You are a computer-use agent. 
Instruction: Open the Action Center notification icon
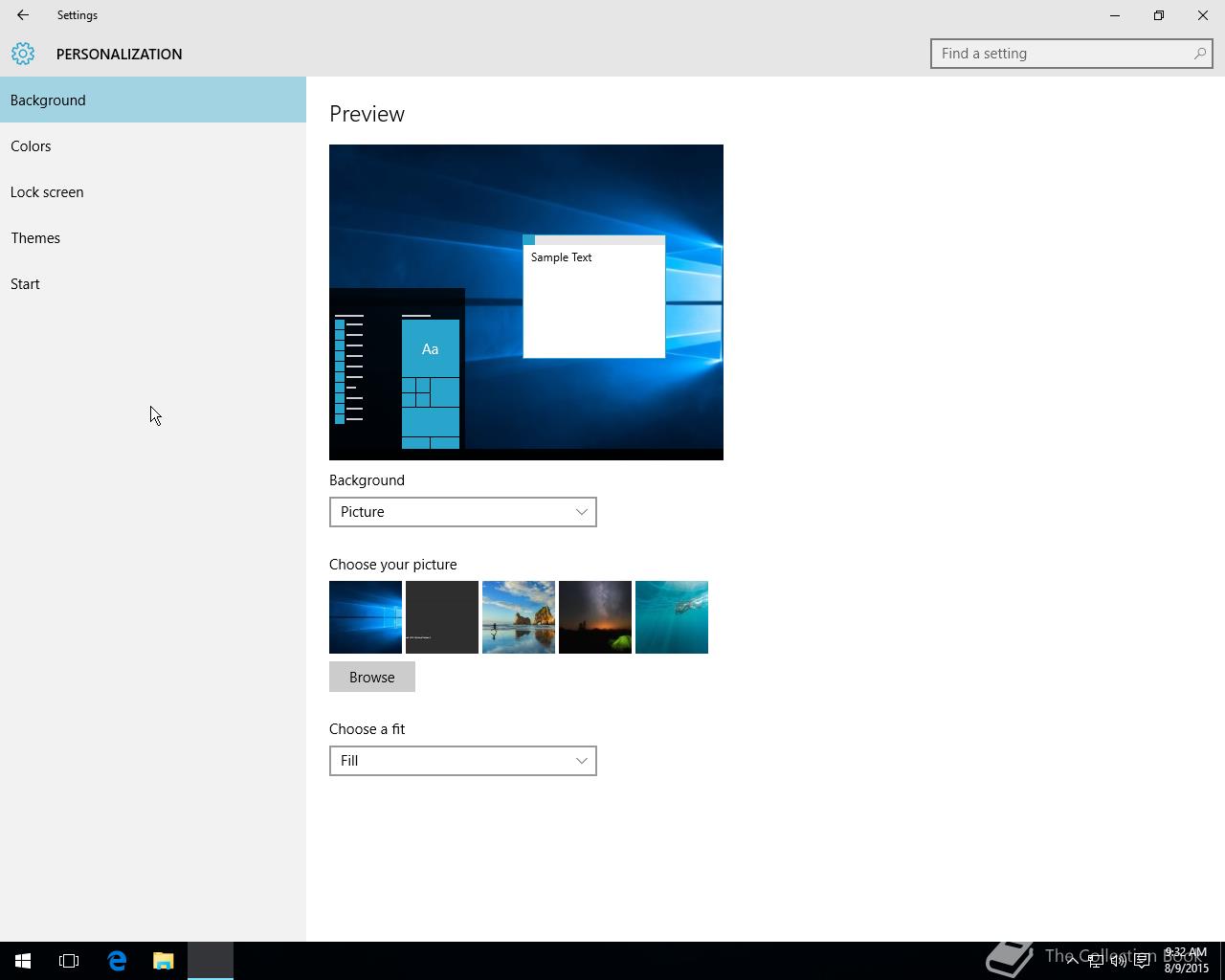tap(1142, 961)
